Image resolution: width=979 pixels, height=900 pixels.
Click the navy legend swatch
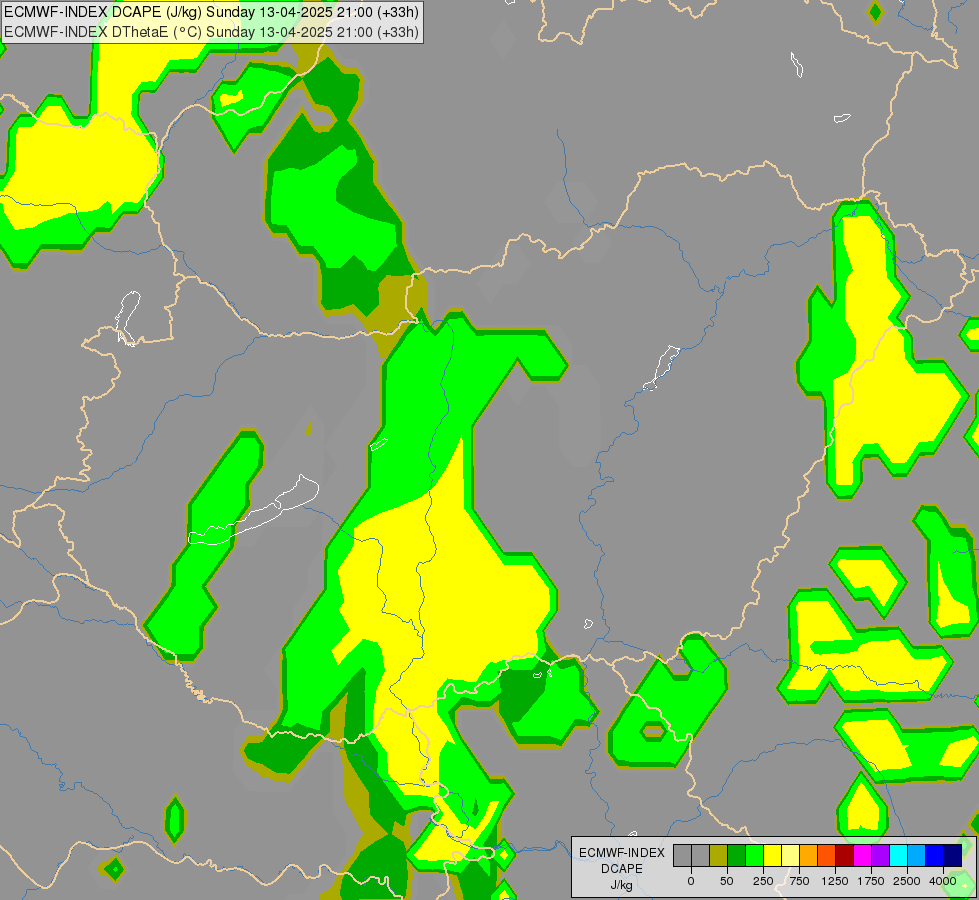coord(953,855)
